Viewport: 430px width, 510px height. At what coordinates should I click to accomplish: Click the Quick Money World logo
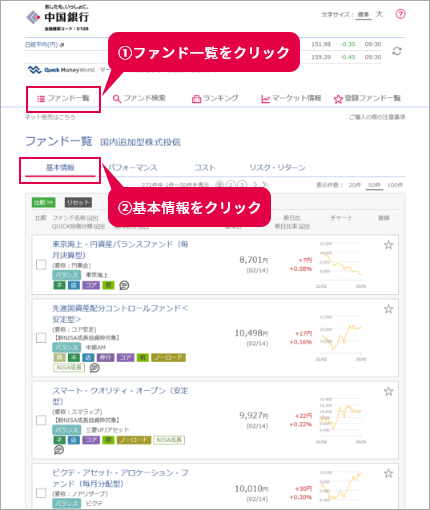[x=61, y=70]
